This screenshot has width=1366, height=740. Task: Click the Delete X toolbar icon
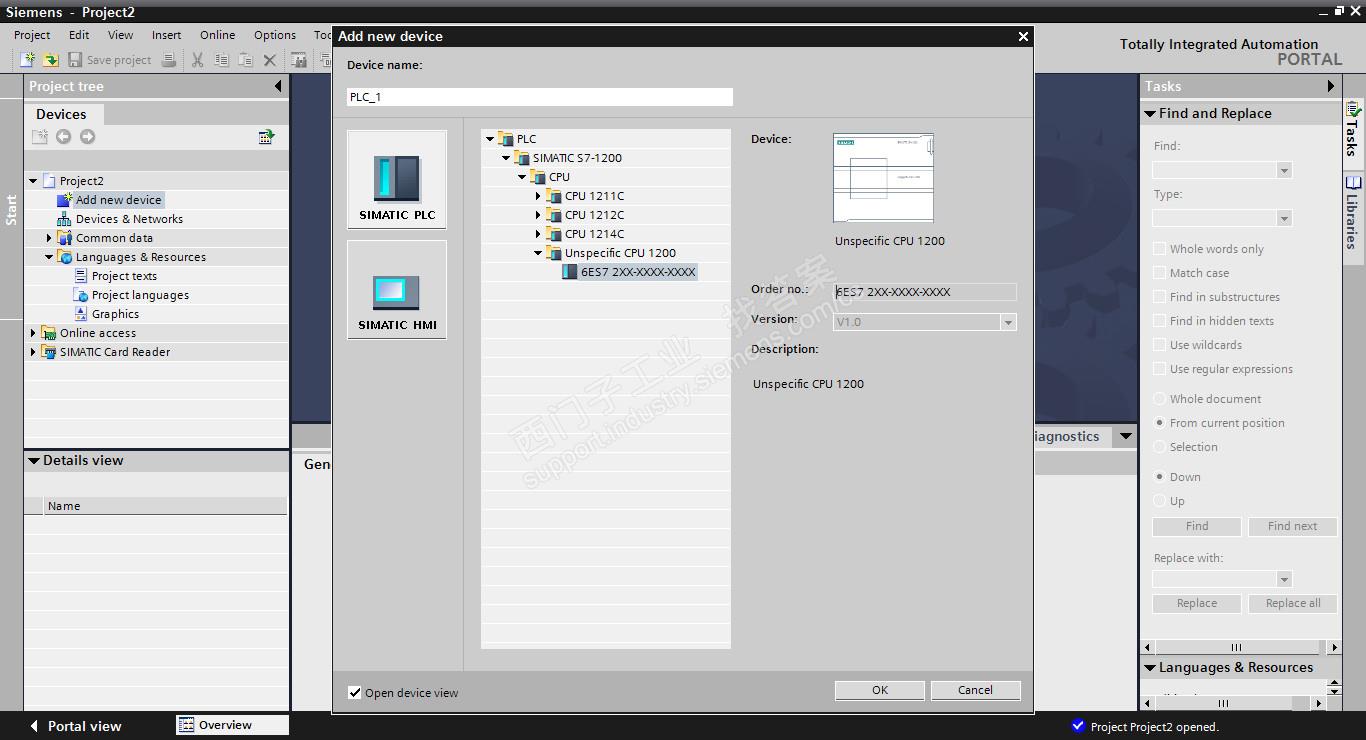coord(269,60)
